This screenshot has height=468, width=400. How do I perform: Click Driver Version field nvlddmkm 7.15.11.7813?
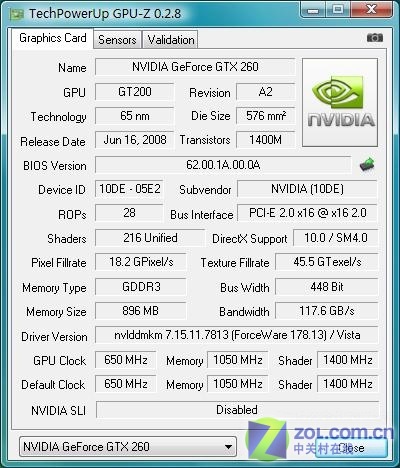[x=237, y=335]
